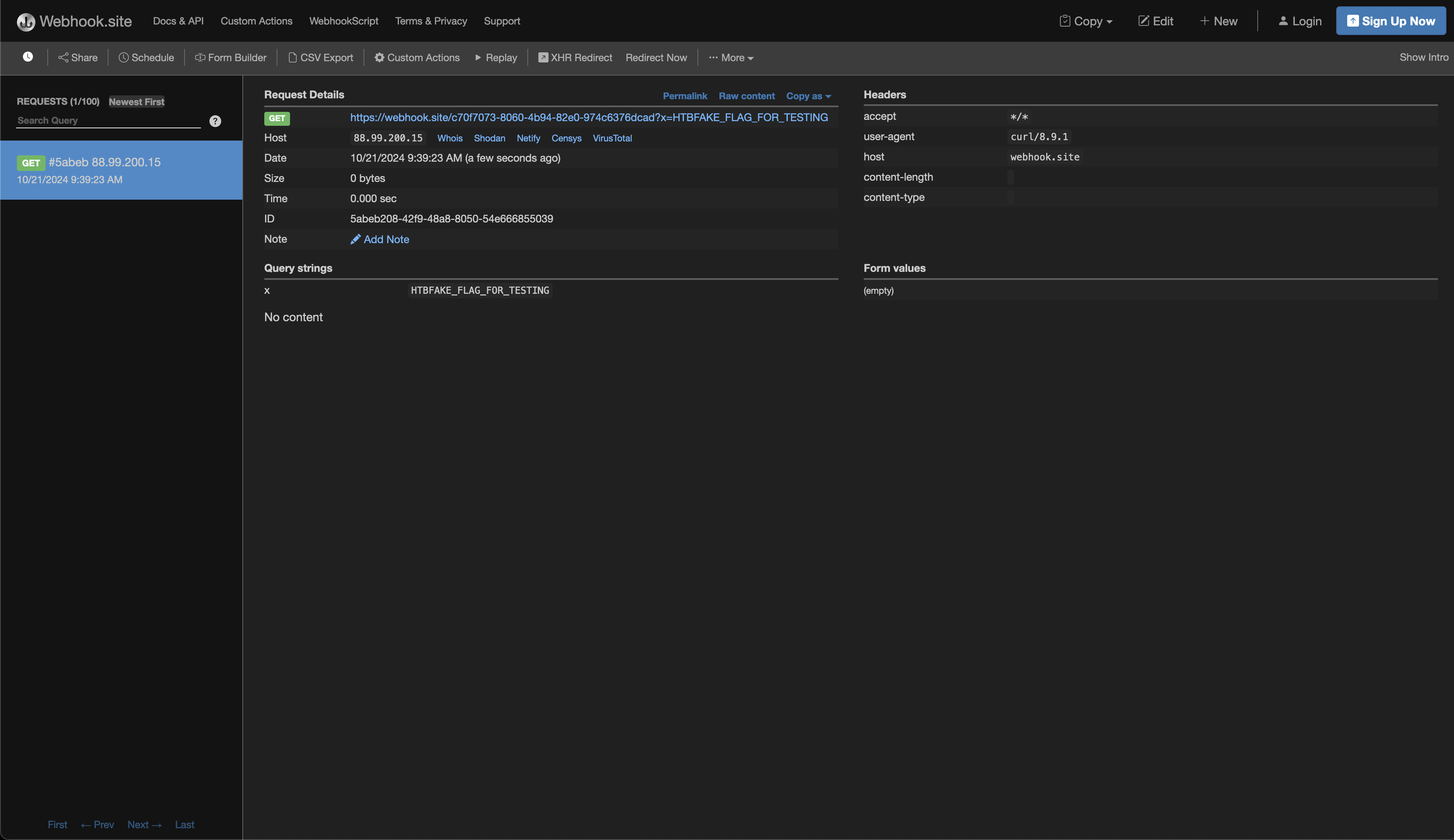Toggle Newest First sort order
The image size is (1454, 840).
coord(137,102)
